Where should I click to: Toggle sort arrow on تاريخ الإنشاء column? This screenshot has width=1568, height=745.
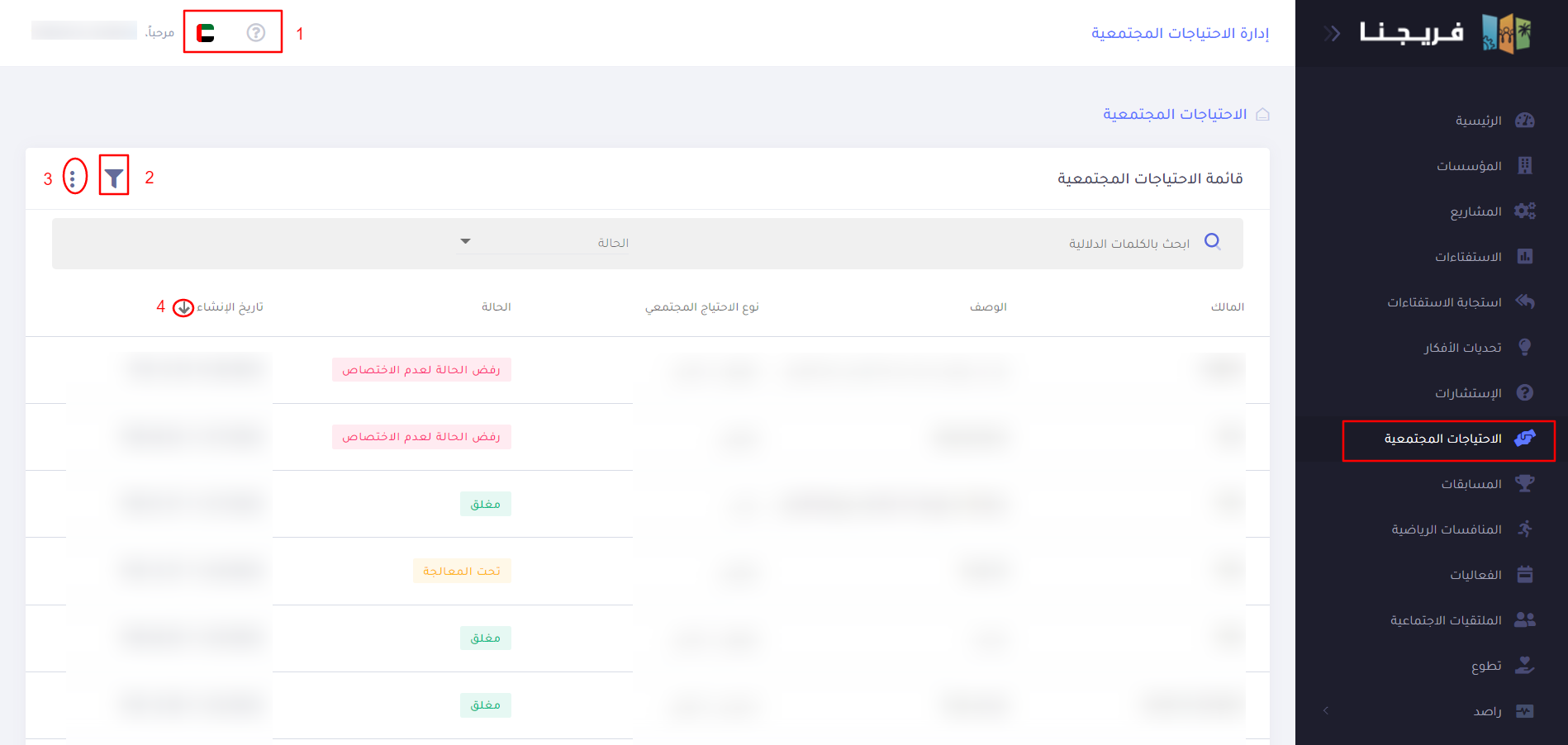pos(183,308)
